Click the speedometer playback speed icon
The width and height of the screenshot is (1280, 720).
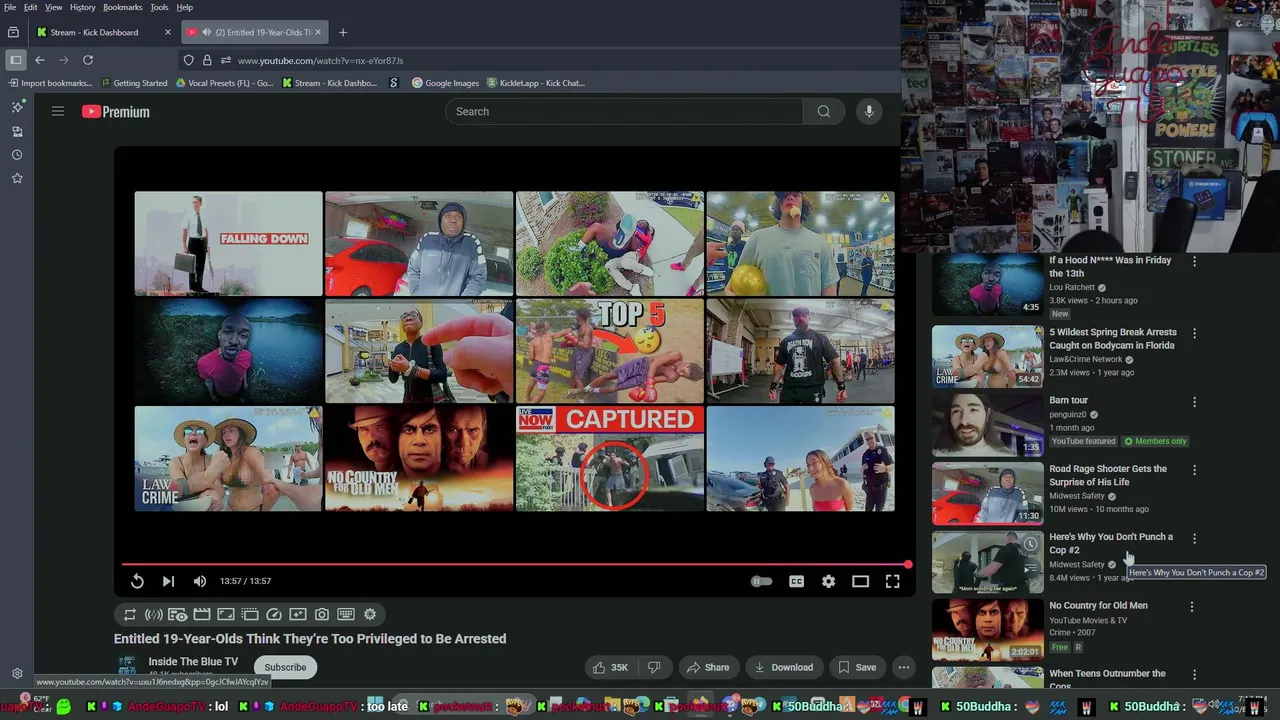(274, 615)
